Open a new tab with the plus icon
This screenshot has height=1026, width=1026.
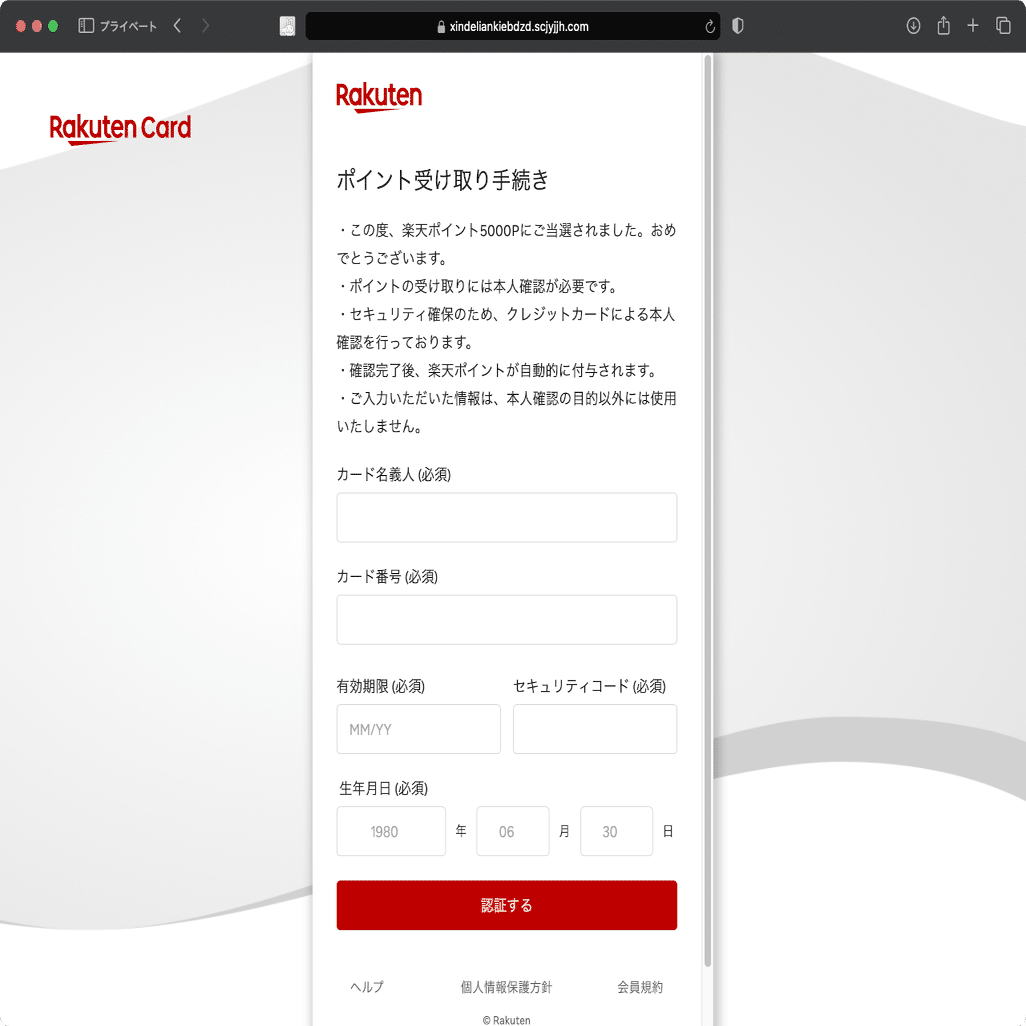pyautogui.click(x=973, y=26)
